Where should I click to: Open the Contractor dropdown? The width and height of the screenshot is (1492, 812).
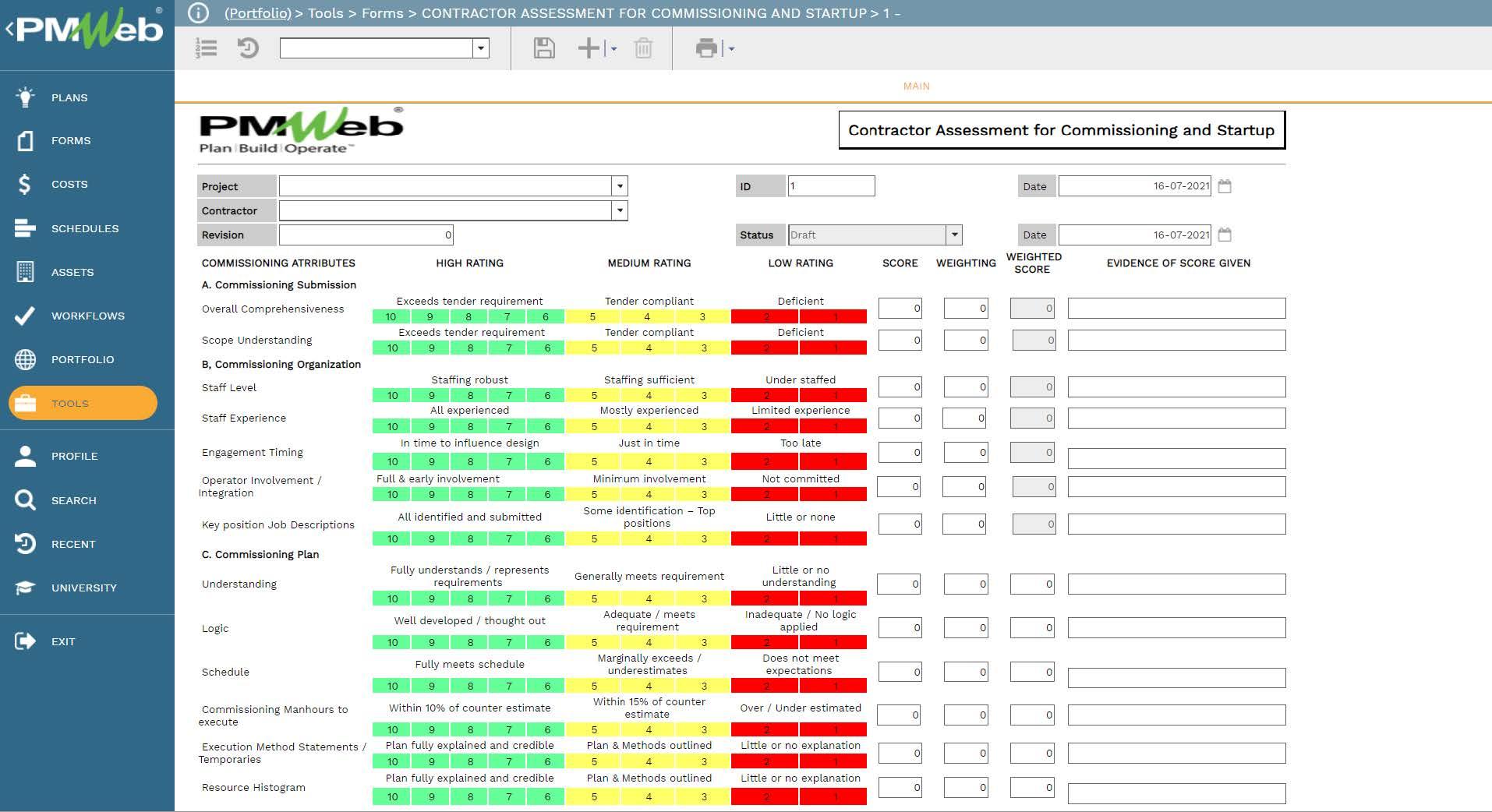pos(620,210)
